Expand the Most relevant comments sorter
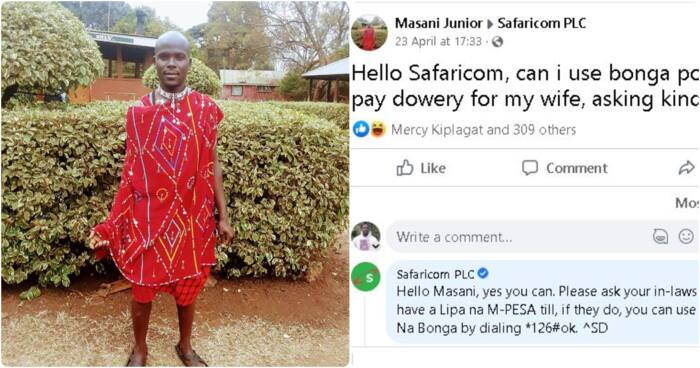This screenshot has height=368, width=700. [687, 203]
